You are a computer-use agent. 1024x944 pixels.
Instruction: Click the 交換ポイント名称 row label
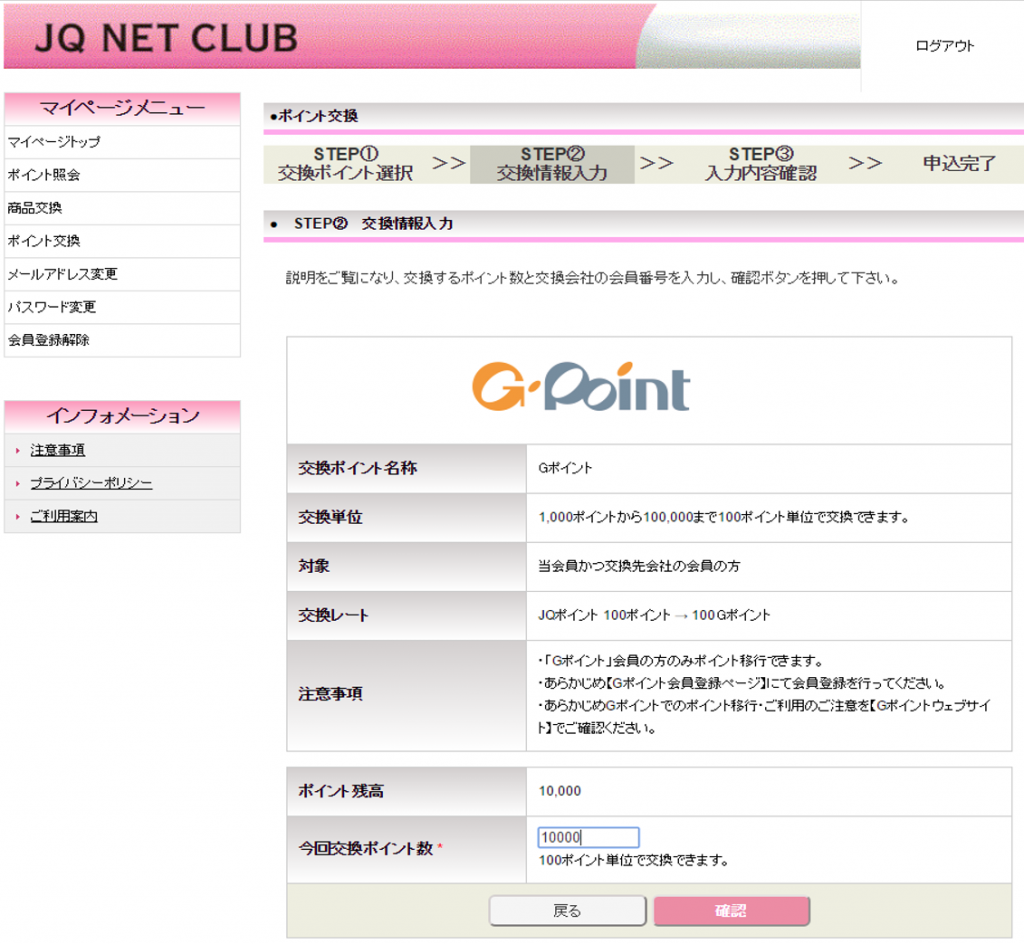[x=357, y=468]
